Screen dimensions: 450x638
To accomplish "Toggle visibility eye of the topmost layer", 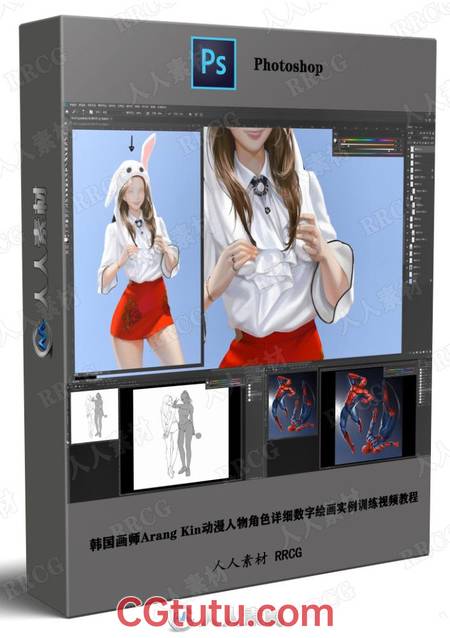I will coord(408,149).
